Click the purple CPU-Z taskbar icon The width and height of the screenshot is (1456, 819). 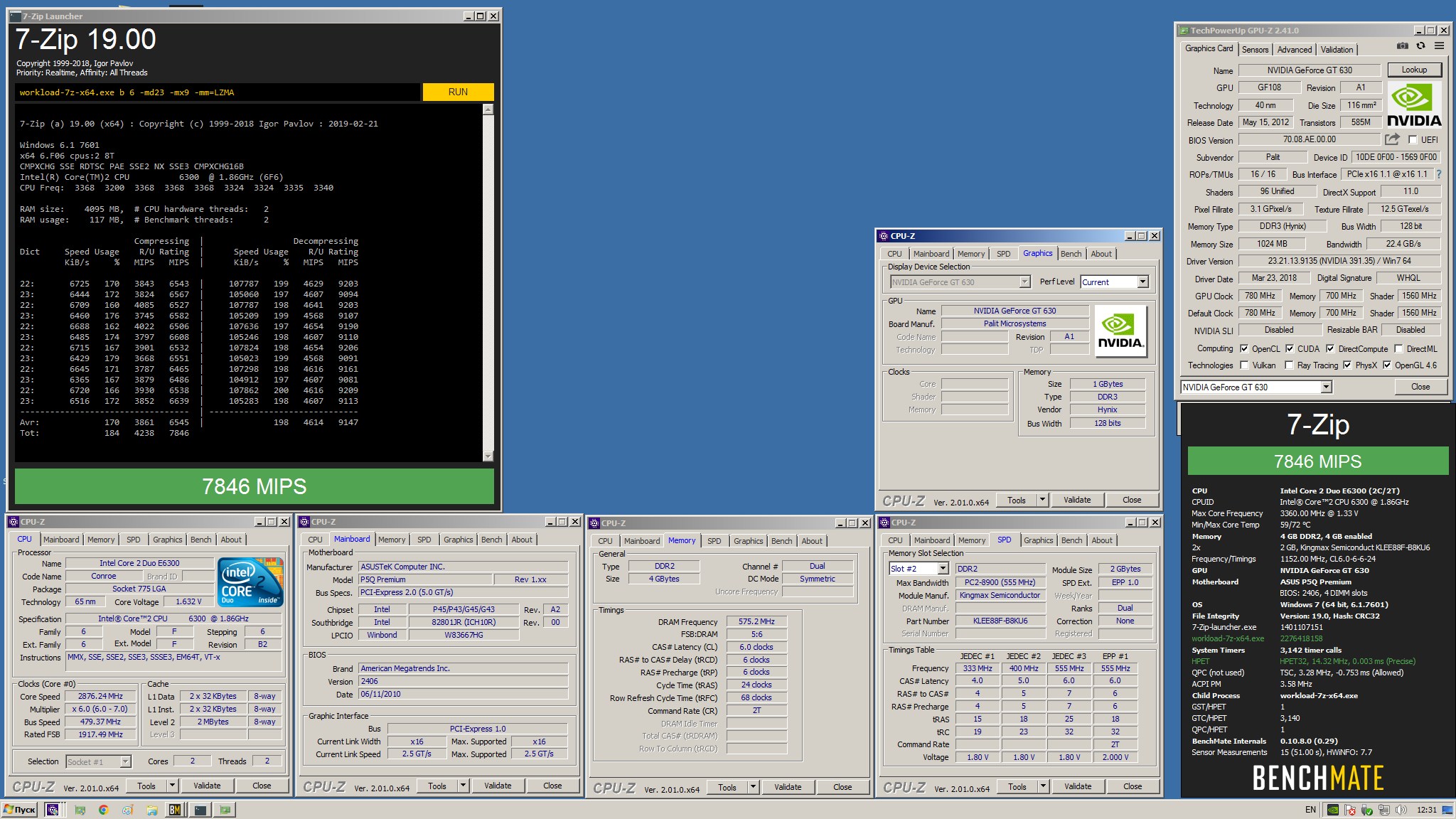[52, 810]
